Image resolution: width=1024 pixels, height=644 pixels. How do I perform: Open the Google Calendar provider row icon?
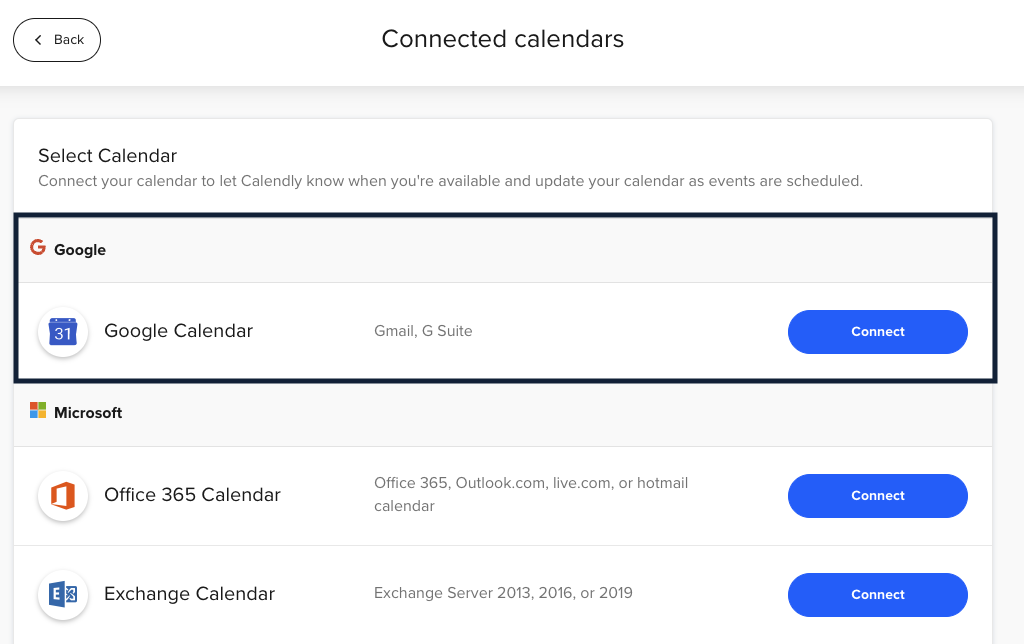point(63,331)
